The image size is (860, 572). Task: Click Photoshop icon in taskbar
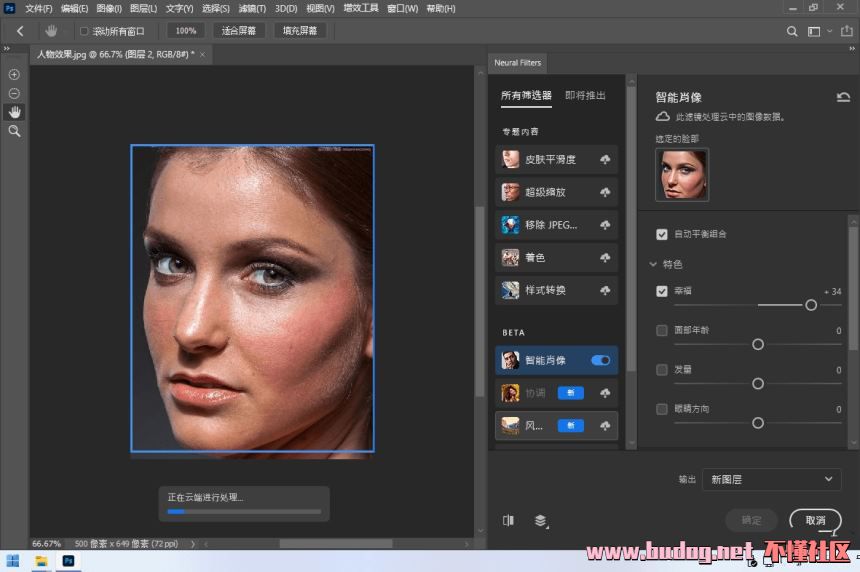pos(68,561)
